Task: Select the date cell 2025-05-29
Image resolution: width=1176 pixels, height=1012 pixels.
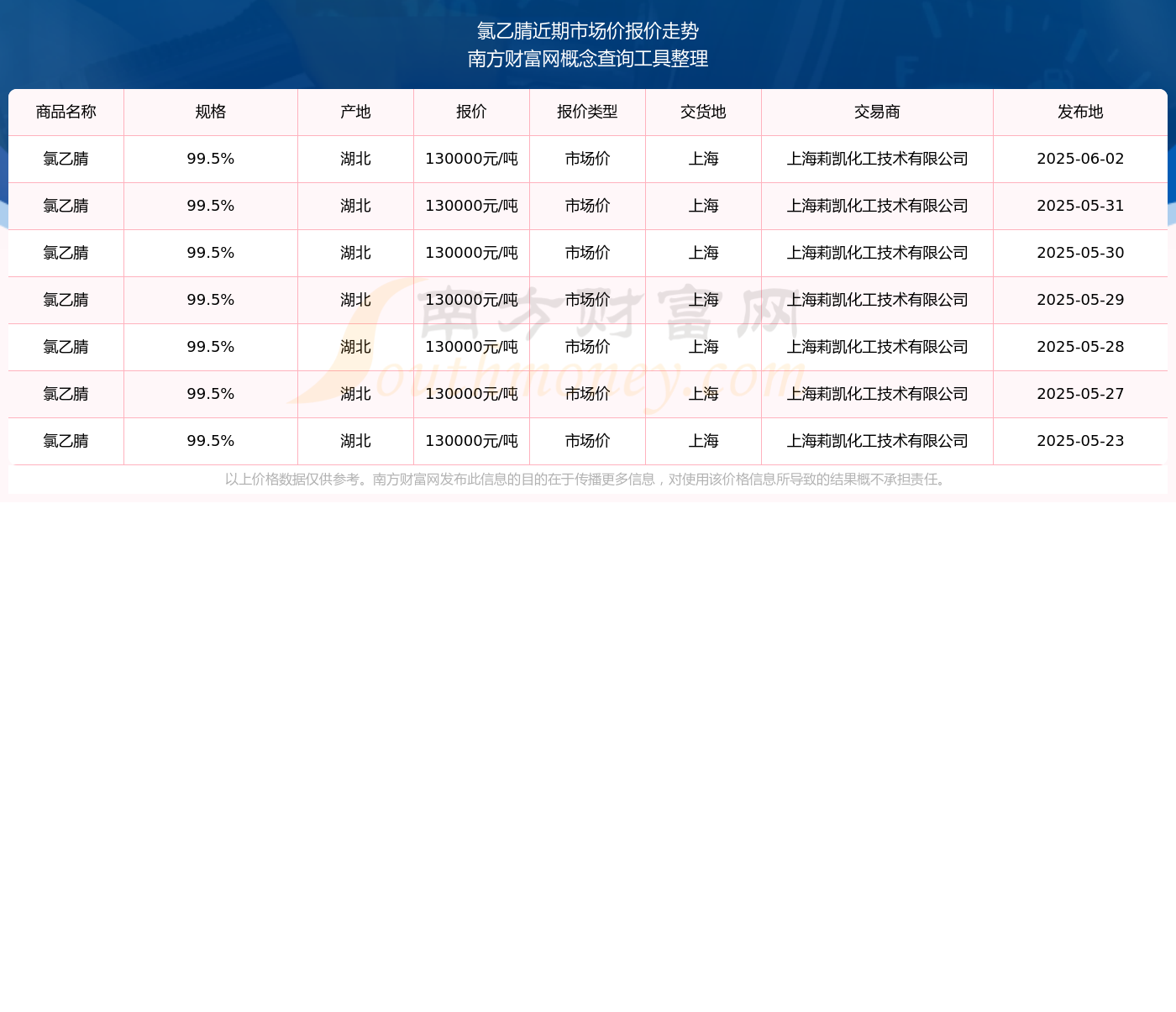Action: click(1080, 300)
